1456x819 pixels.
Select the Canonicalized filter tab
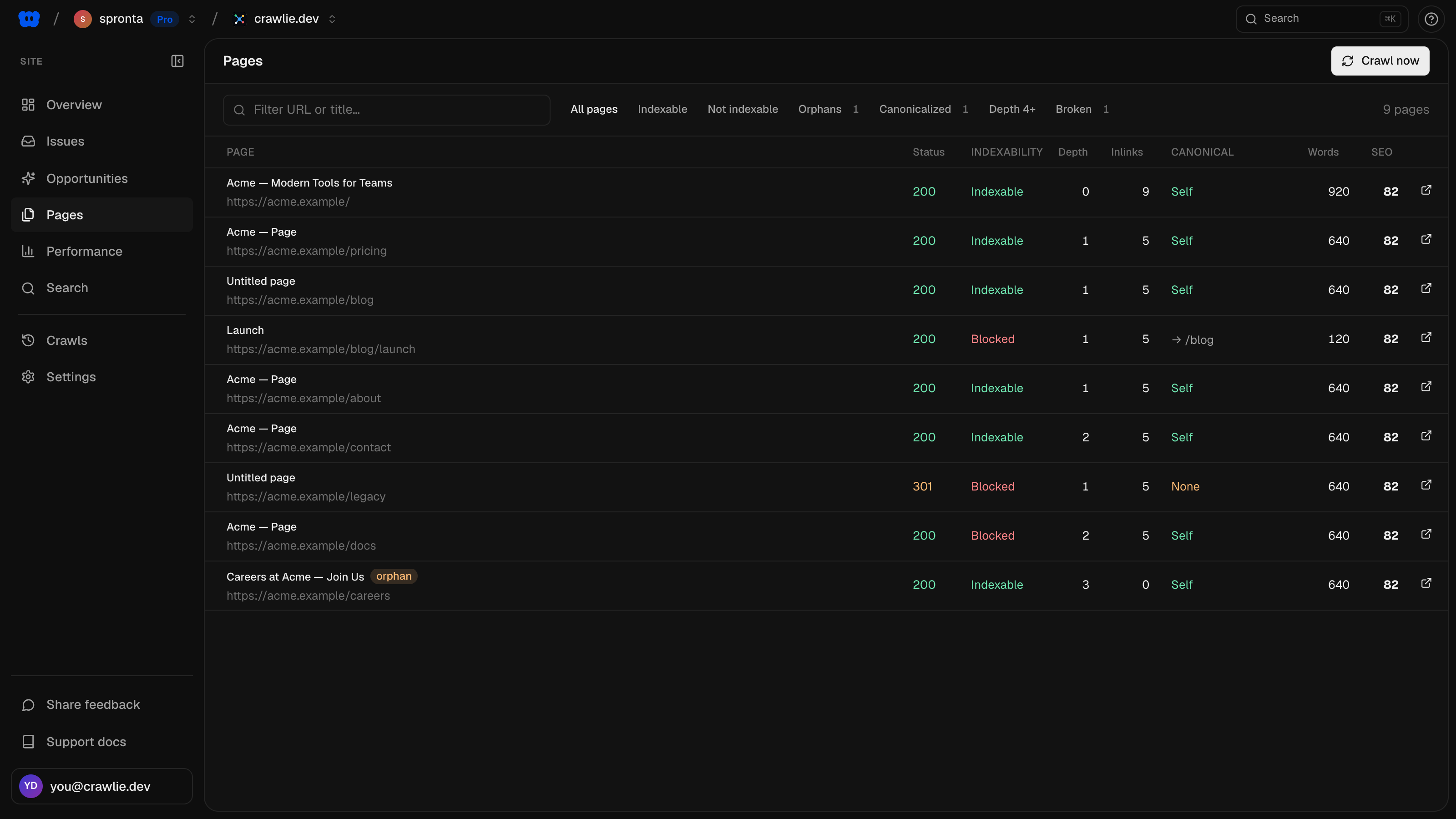[x=924, y=109]
